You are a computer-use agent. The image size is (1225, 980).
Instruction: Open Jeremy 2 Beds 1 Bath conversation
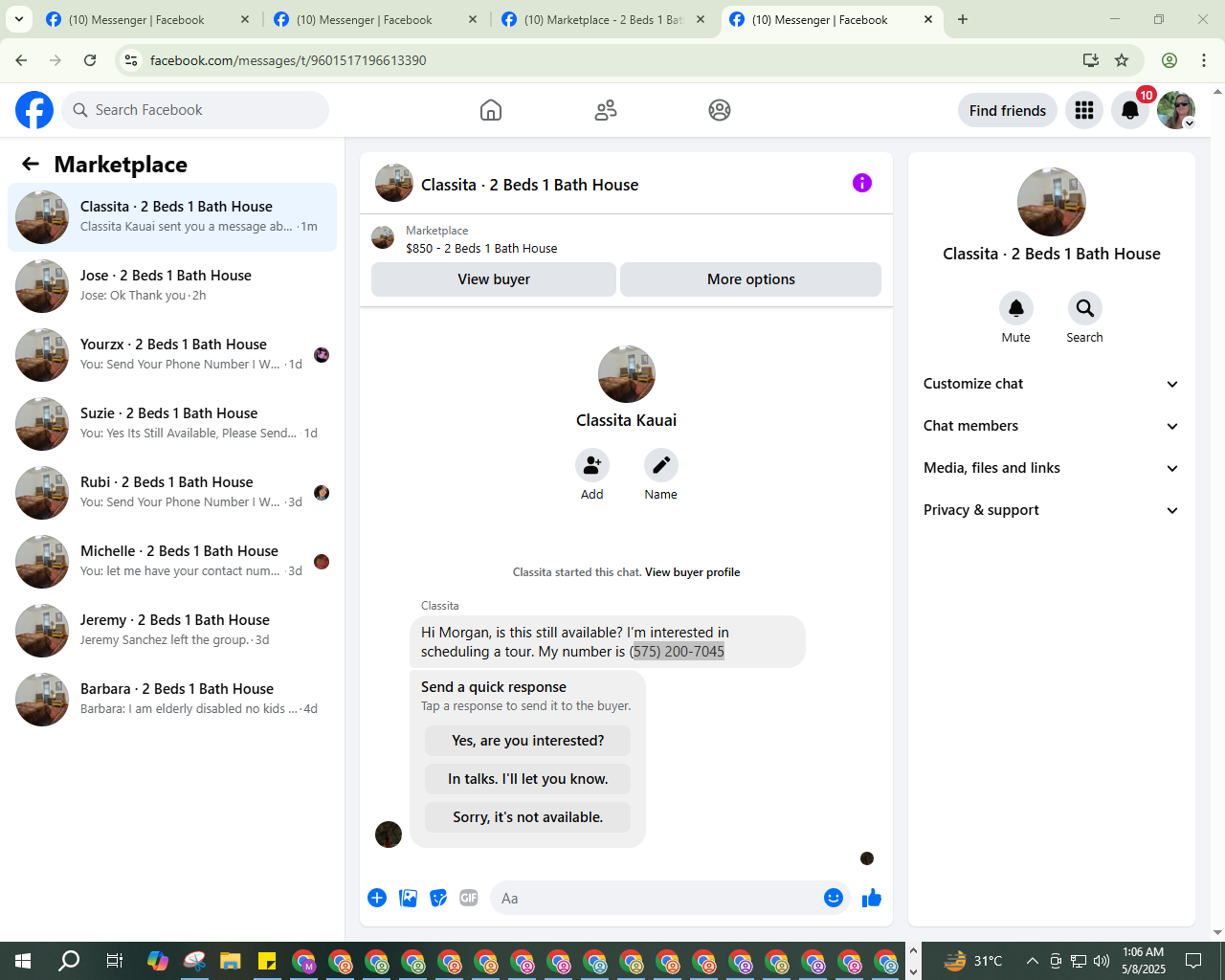pos(172,631)
